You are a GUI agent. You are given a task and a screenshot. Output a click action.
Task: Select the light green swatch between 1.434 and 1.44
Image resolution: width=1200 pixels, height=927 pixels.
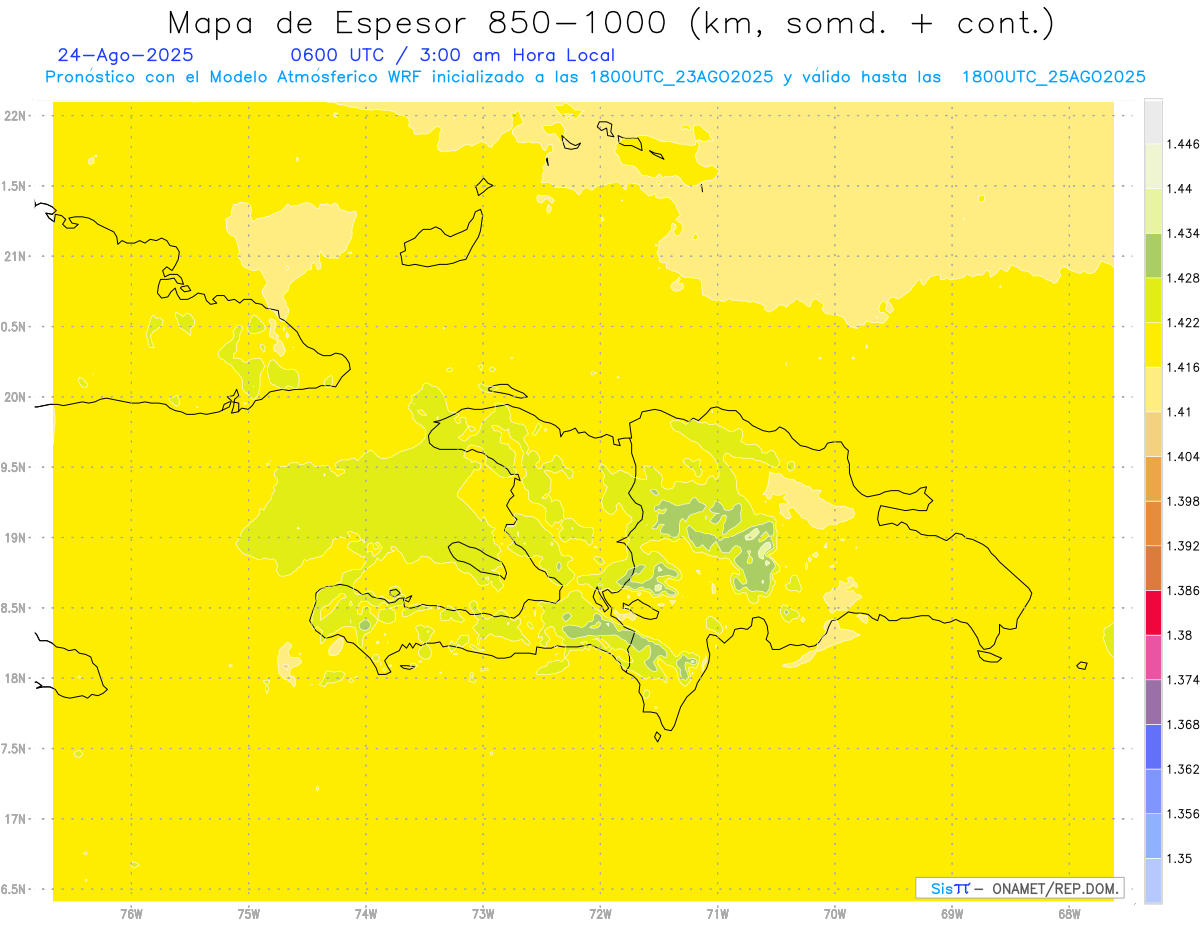pos(1153,211)
